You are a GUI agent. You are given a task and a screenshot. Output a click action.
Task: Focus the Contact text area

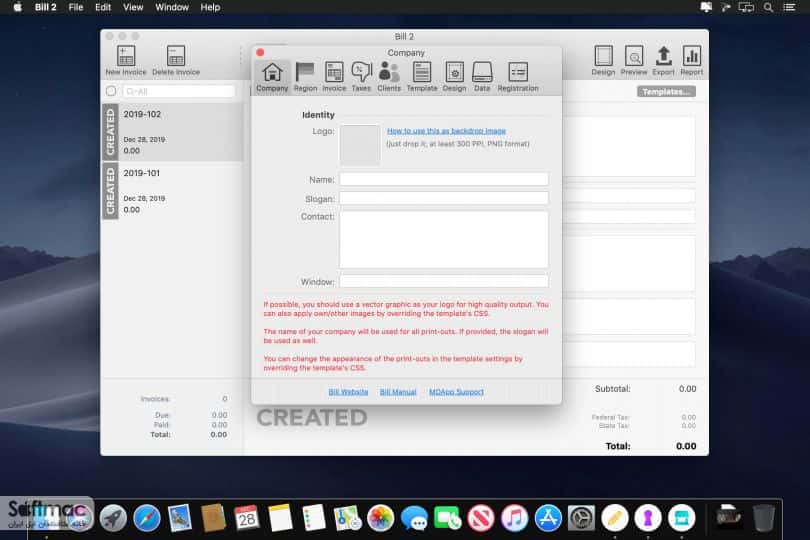444,239
